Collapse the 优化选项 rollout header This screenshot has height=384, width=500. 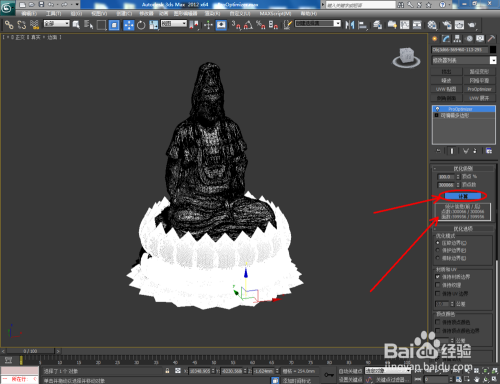click(x=463, y=229)
